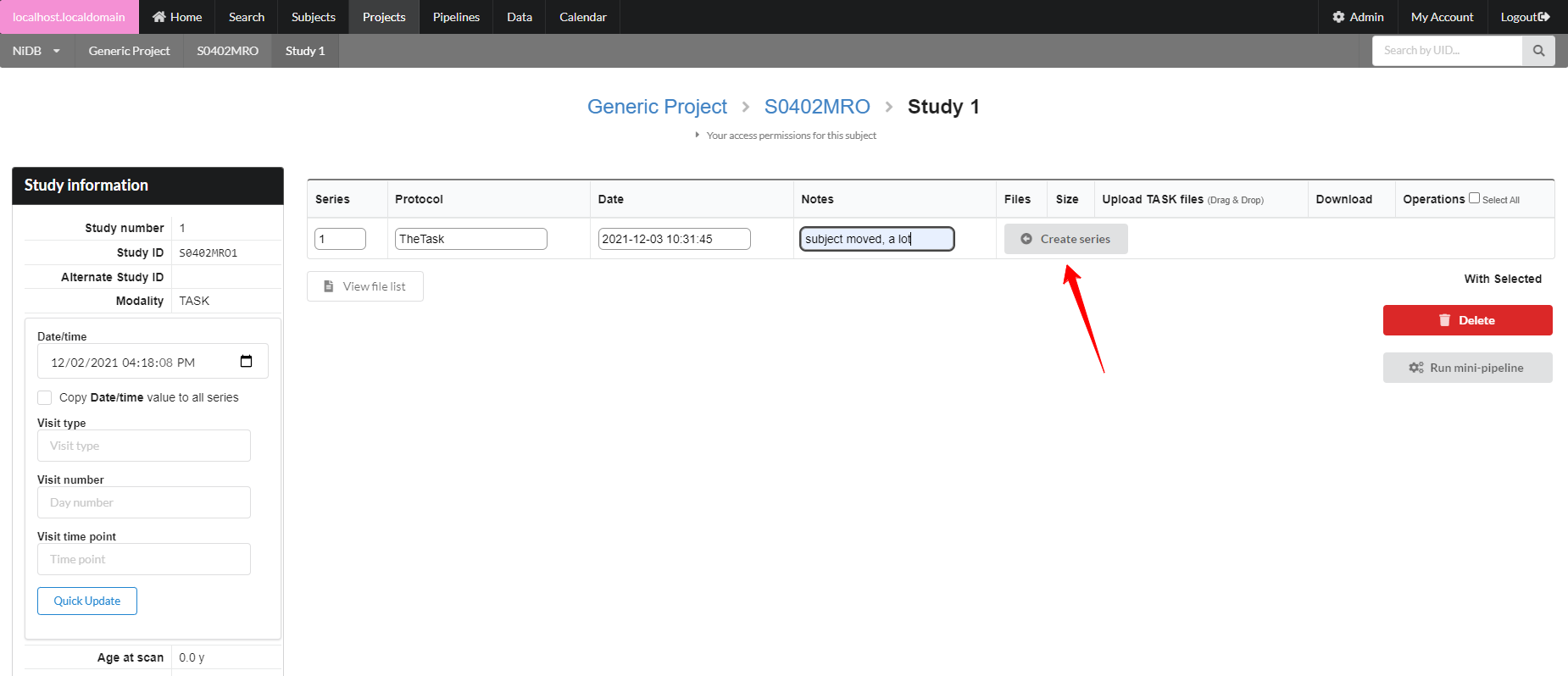Open the NiDB dropdown menu
The image size is (1568, 676).
tap(36, 51)
